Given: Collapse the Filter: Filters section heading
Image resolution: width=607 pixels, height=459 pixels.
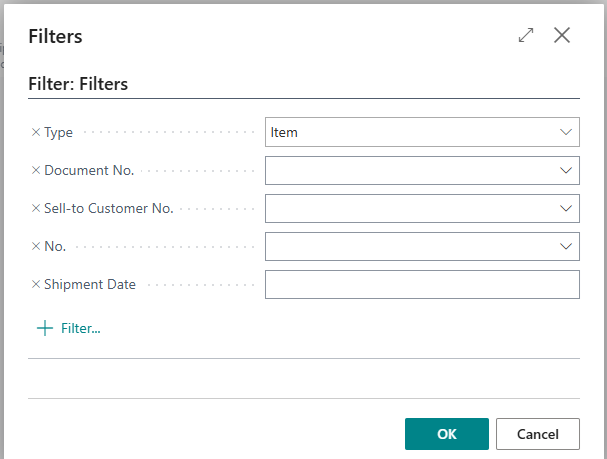Looking at the screenshot, I should pyautogui.click(x=78, y=85).
